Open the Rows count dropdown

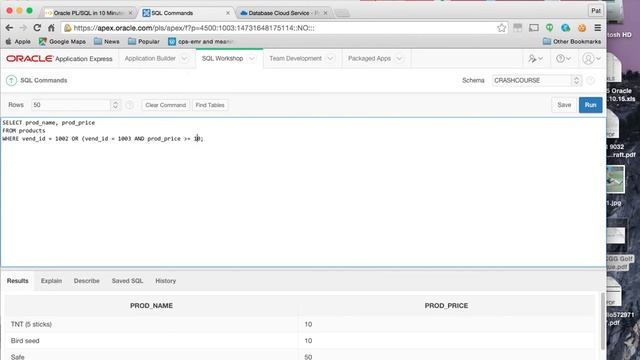click(76, 105)
